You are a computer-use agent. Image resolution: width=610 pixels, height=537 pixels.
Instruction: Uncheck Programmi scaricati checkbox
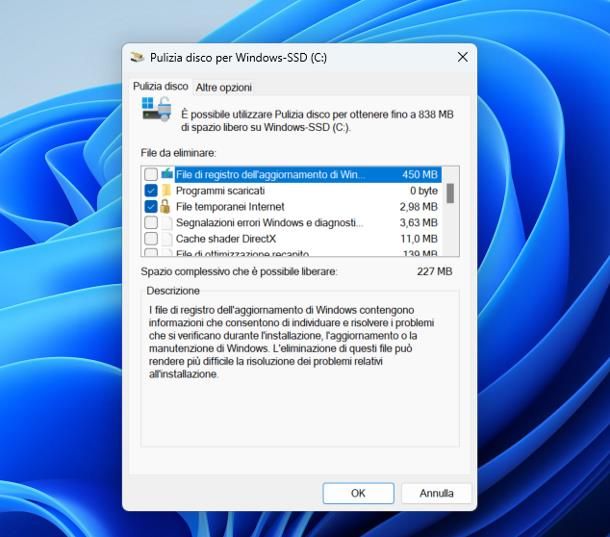151,190
